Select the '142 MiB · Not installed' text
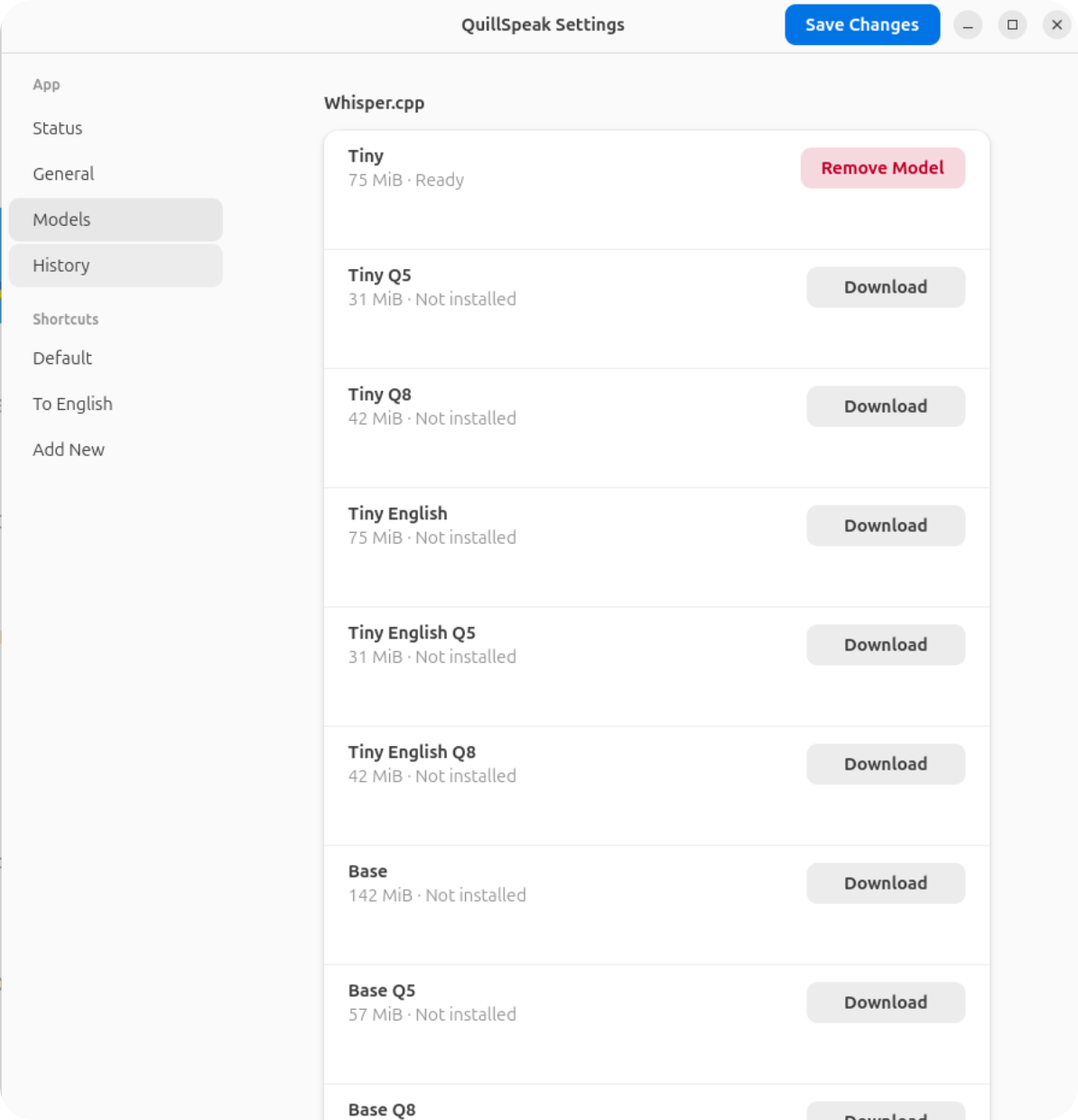Viewport: 1078px width, 1120px height. click(x=437, y=895)
